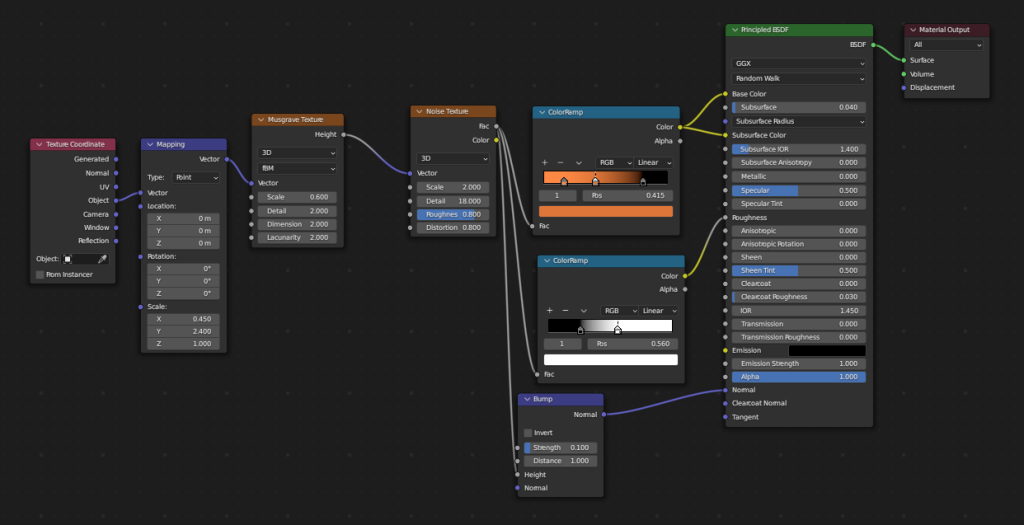This screenshot has height=525, width=1024.
Task: Collapse the Principled BSDF node via header arrow
Action: (x=732, y=30)
